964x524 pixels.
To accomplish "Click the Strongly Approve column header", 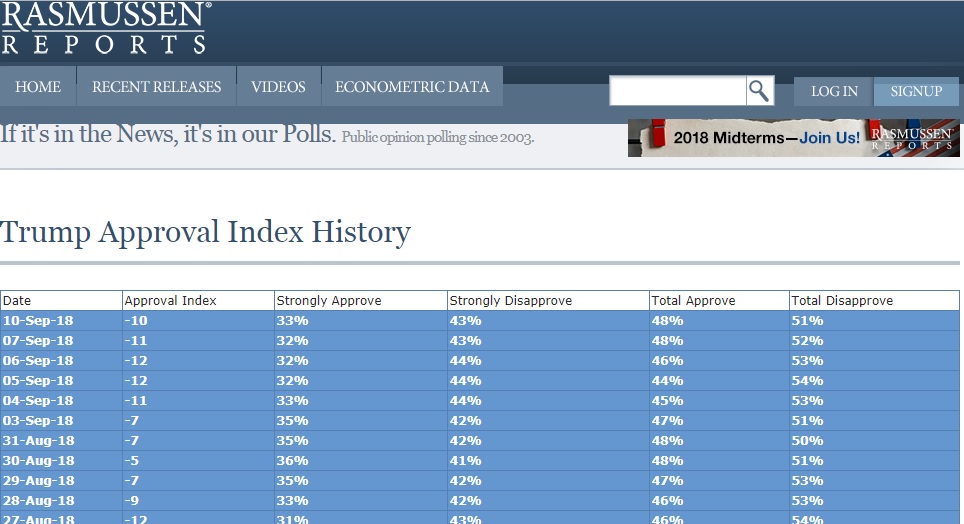I will (x=329, y=300).
